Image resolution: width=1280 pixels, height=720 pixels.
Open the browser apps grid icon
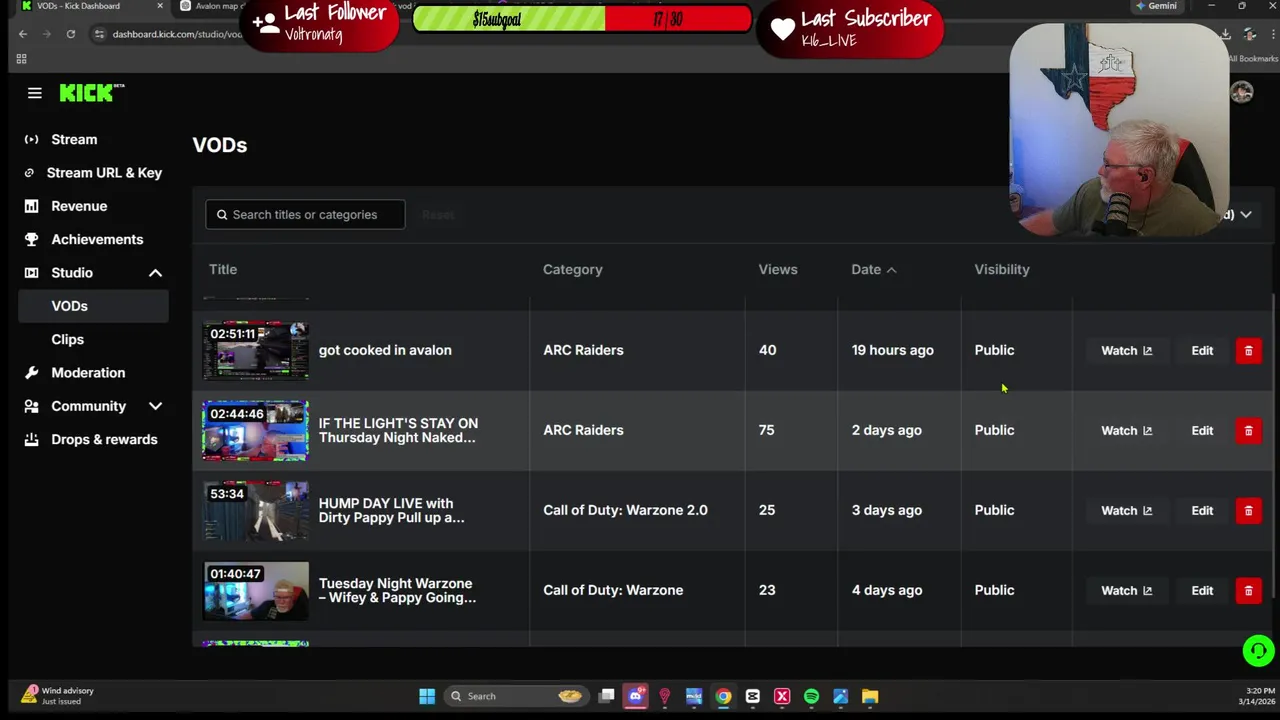[21, 59]
